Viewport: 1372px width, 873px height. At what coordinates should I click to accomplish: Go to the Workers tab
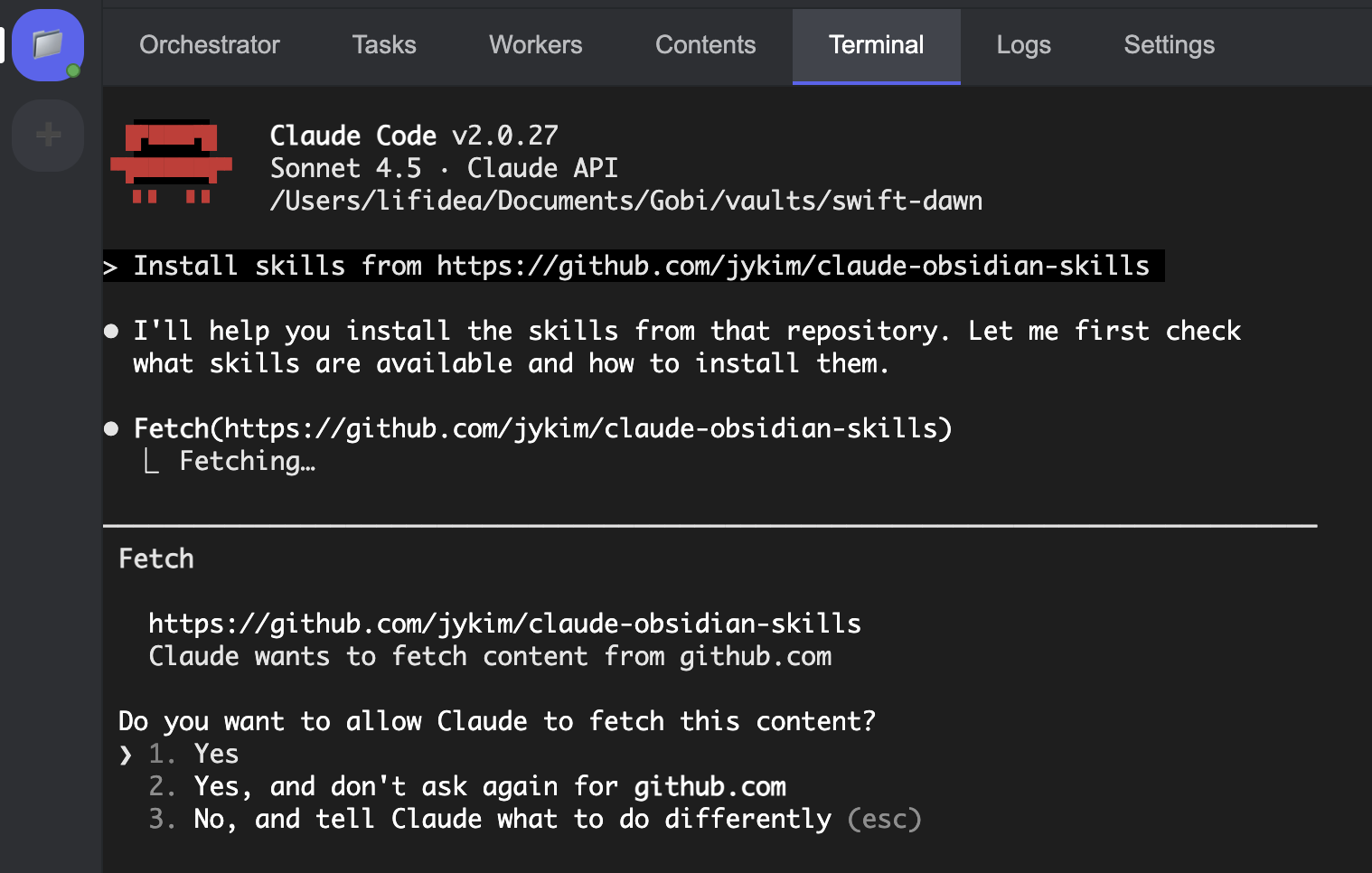pyautogui.click(x=535, y=45)
